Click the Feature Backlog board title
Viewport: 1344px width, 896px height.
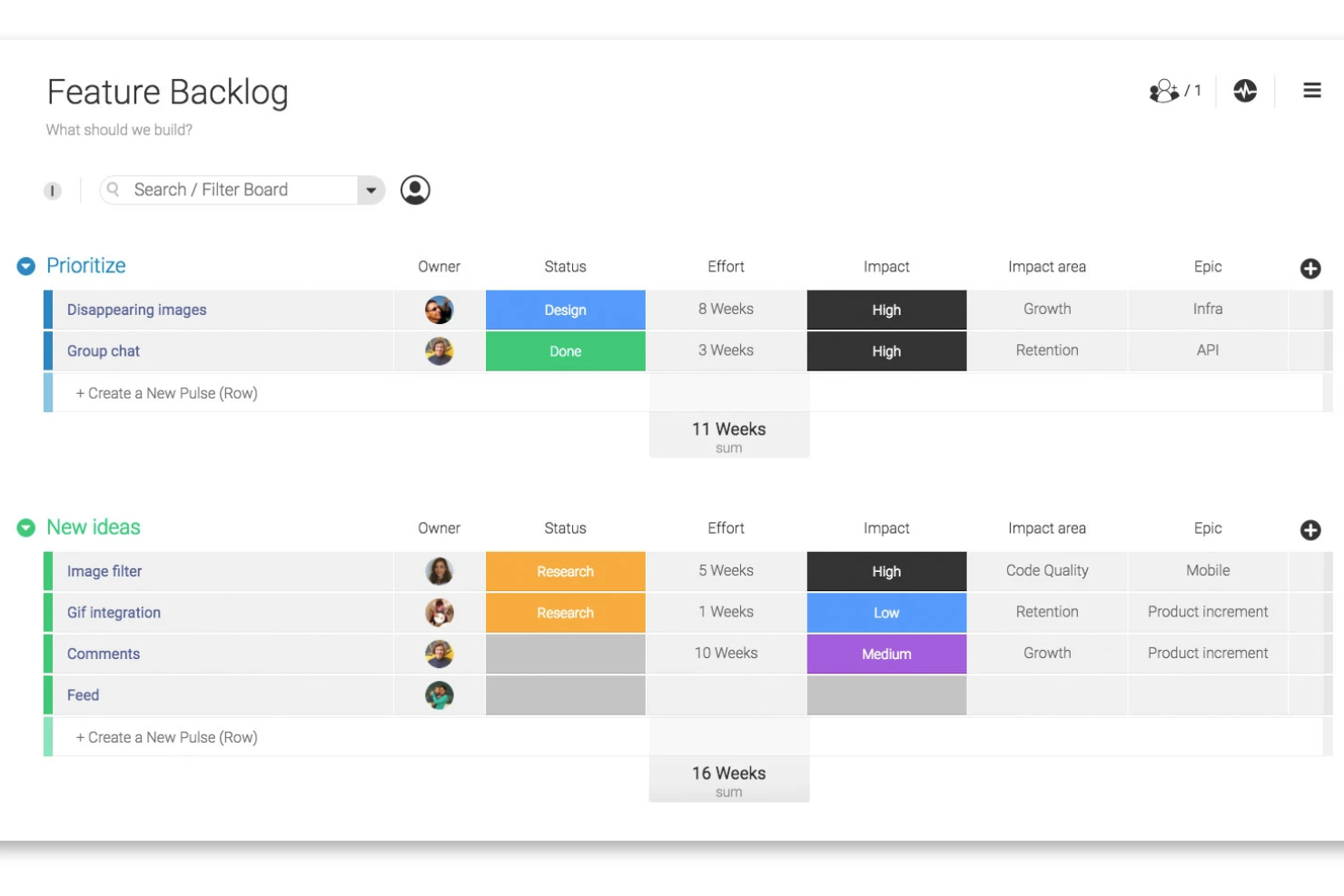[x=168, y=93]
